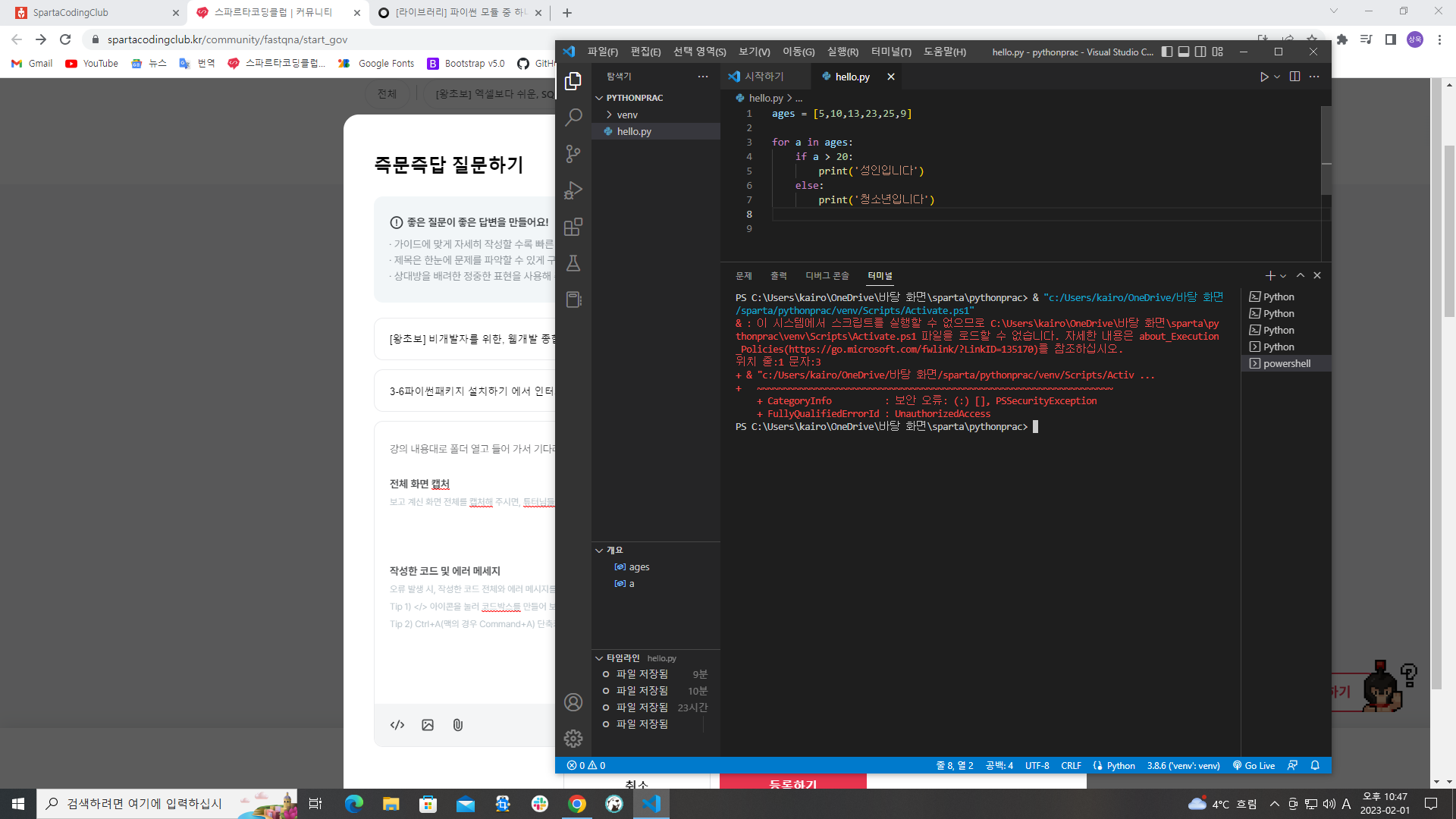Image resolution: width=1456 pixels, height=819 pixels.
Task: Open Chrome tab search dropdown
Action: [1334, 11]
